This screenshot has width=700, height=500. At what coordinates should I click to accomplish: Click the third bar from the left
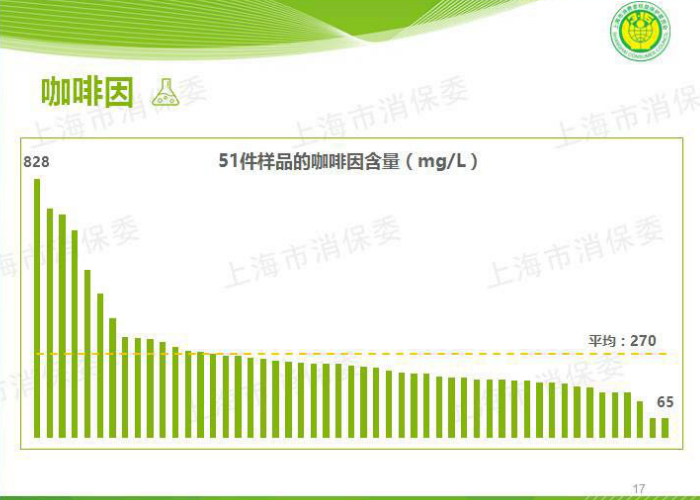(62, 326)
